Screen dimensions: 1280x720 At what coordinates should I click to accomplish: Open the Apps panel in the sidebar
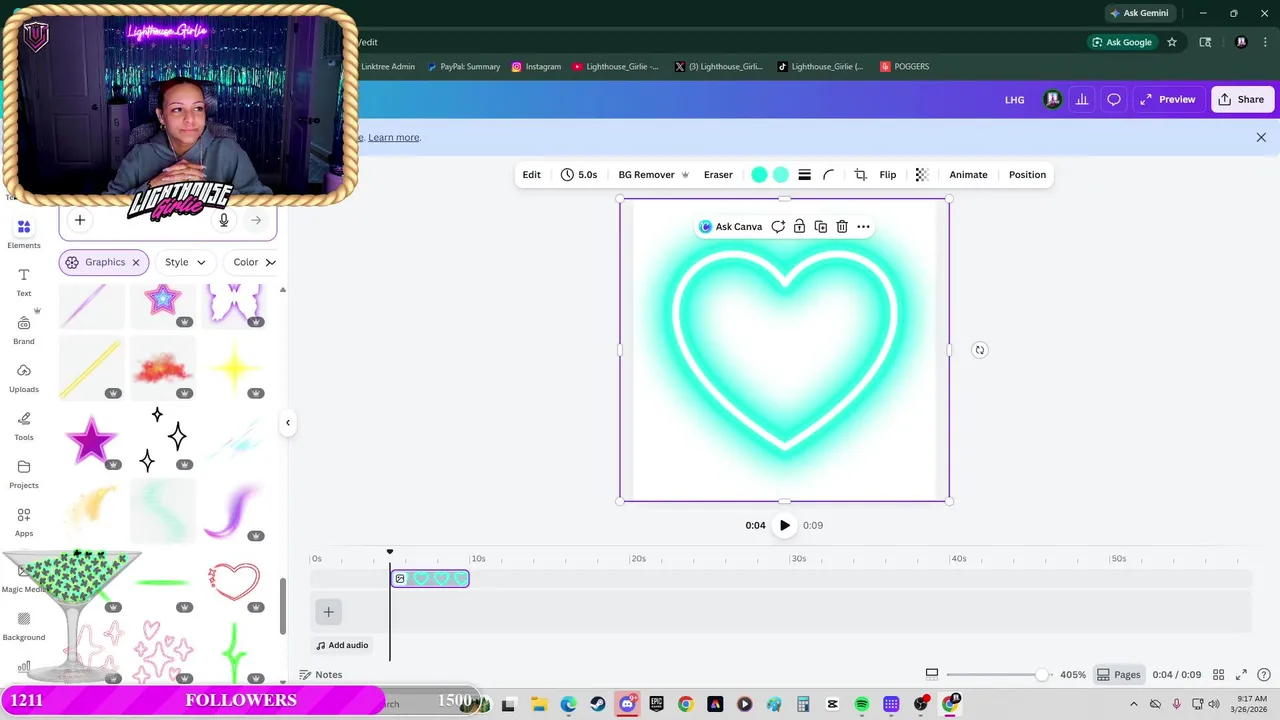click(24, 523)
